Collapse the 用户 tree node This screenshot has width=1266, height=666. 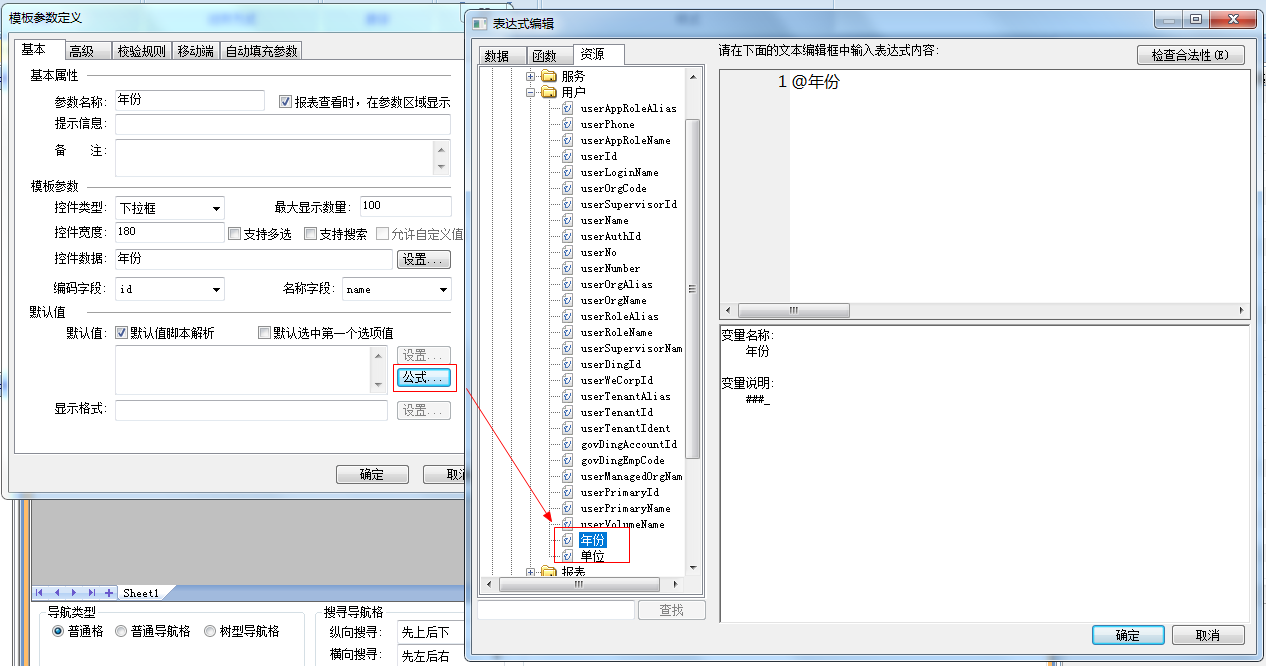click(532, 92)
